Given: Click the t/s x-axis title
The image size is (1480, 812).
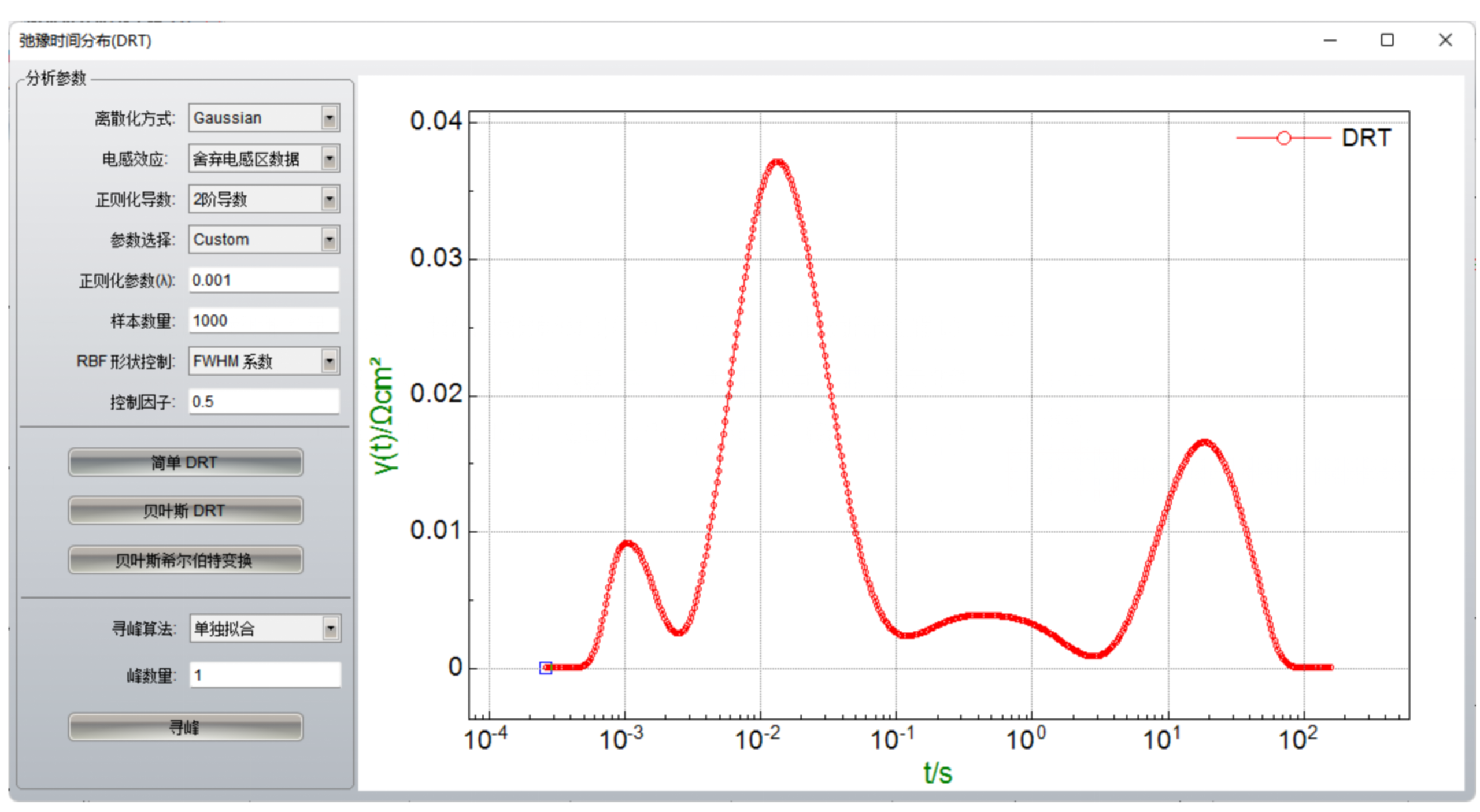Looking at the screenshot, I should (937, 773).
